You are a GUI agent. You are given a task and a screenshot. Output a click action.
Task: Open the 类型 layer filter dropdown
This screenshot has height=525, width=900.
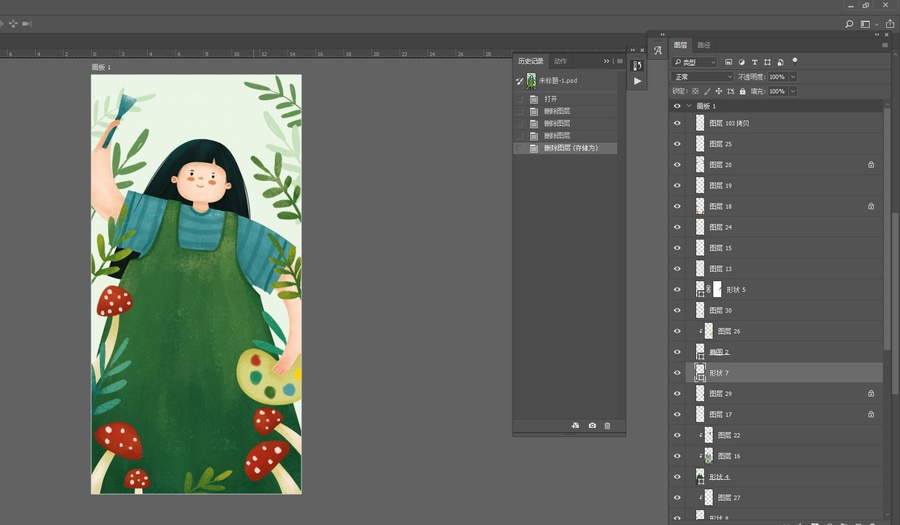(695, 62)
